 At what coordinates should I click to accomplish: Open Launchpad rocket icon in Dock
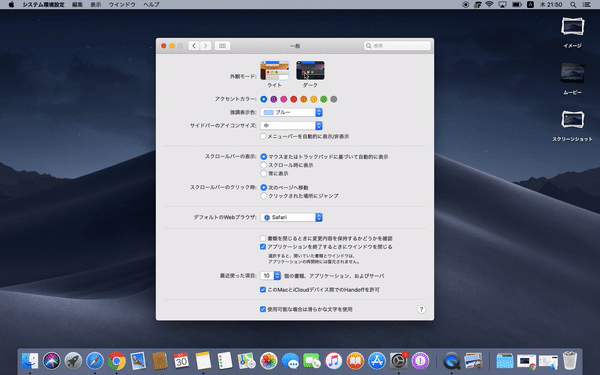tap(73, 361)
